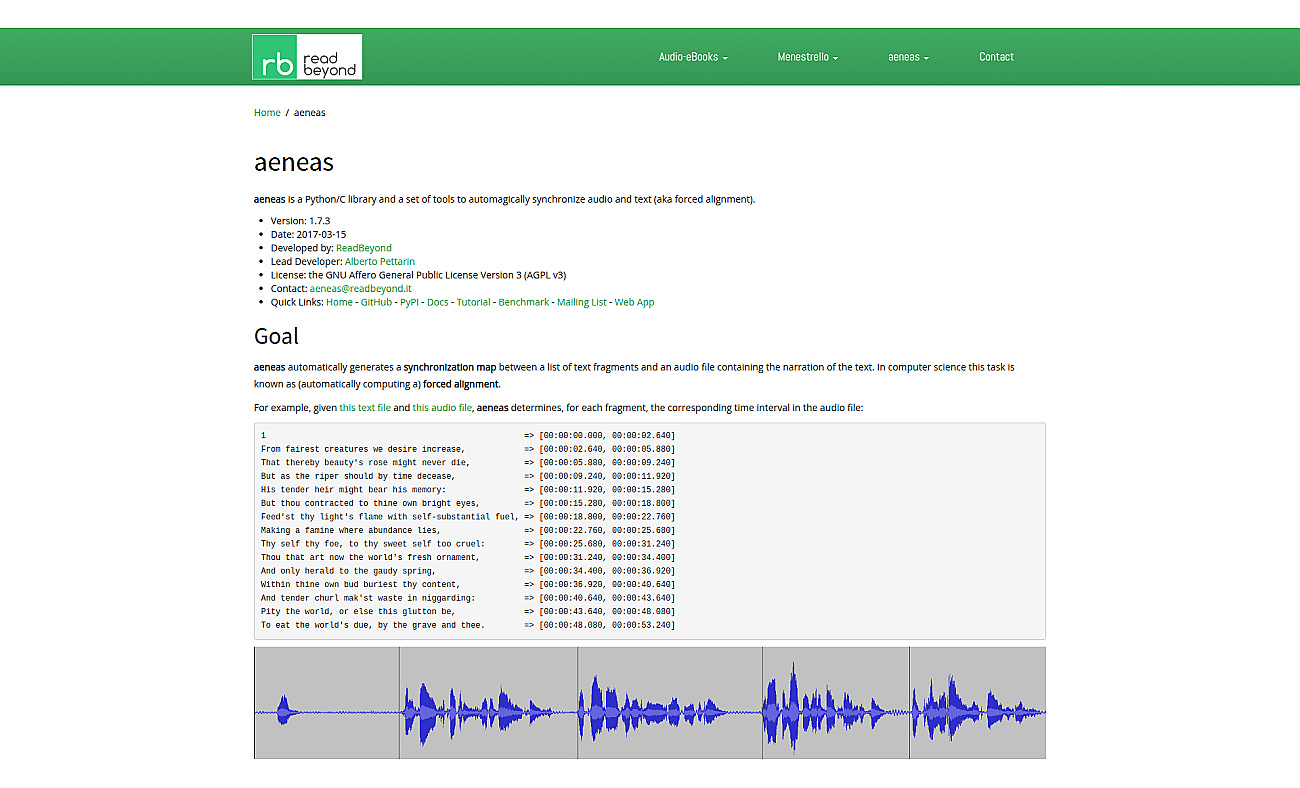The width and height of the screenshot is (1300, 788).
Task: Go to the Contact page
Action: (x=996, y=57)
